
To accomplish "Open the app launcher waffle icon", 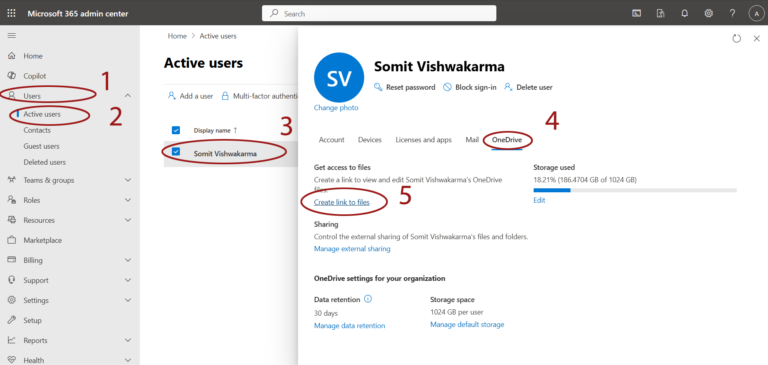I will click(x=11, y=13).
